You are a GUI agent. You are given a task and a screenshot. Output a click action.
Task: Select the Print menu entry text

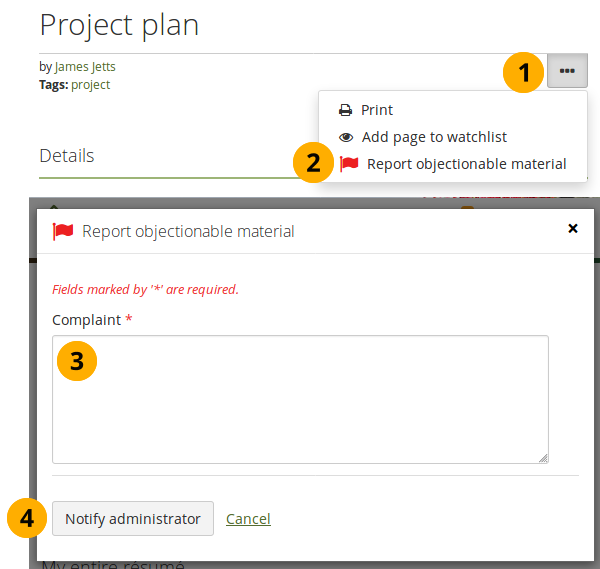click(x=377, y=110)
